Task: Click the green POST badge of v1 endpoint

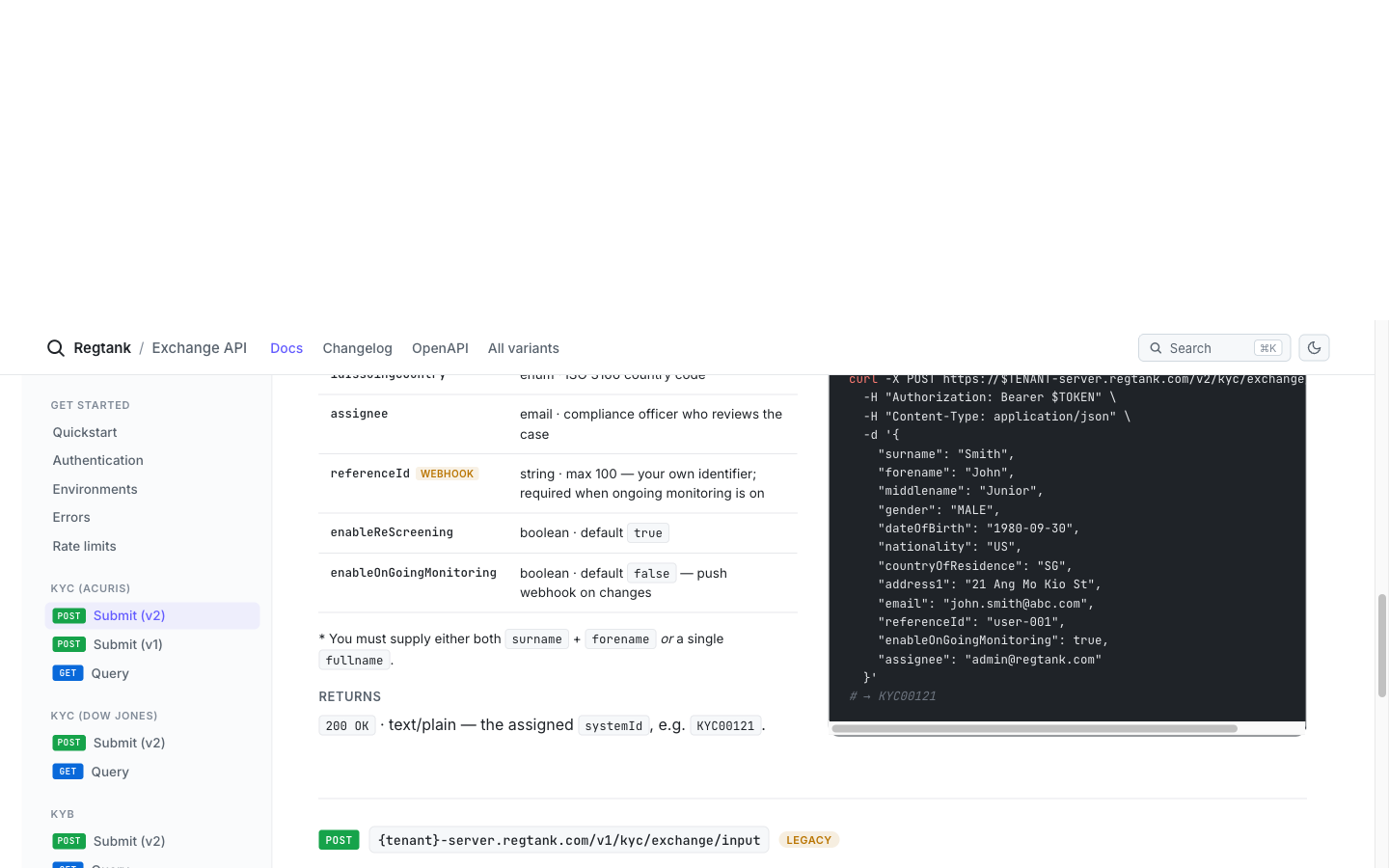Action: (339, 840)
